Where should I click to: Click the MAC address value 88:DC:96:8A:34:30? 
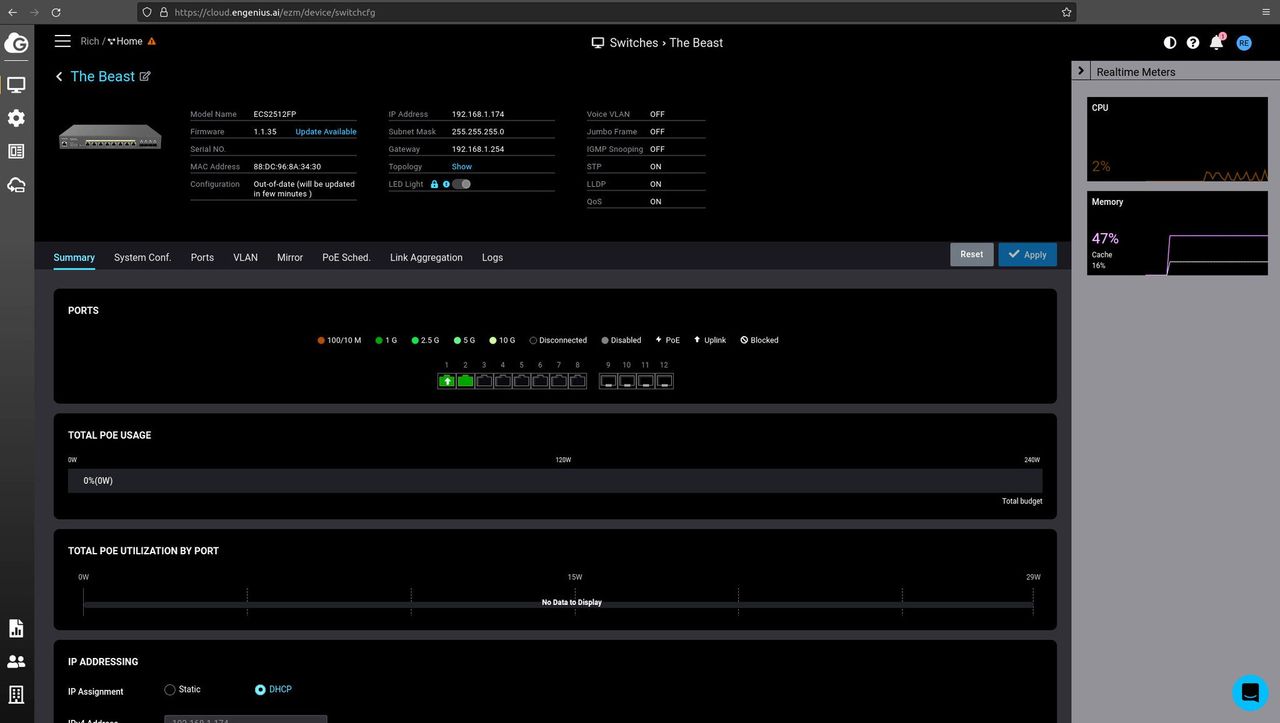click(x=287, y=167)
